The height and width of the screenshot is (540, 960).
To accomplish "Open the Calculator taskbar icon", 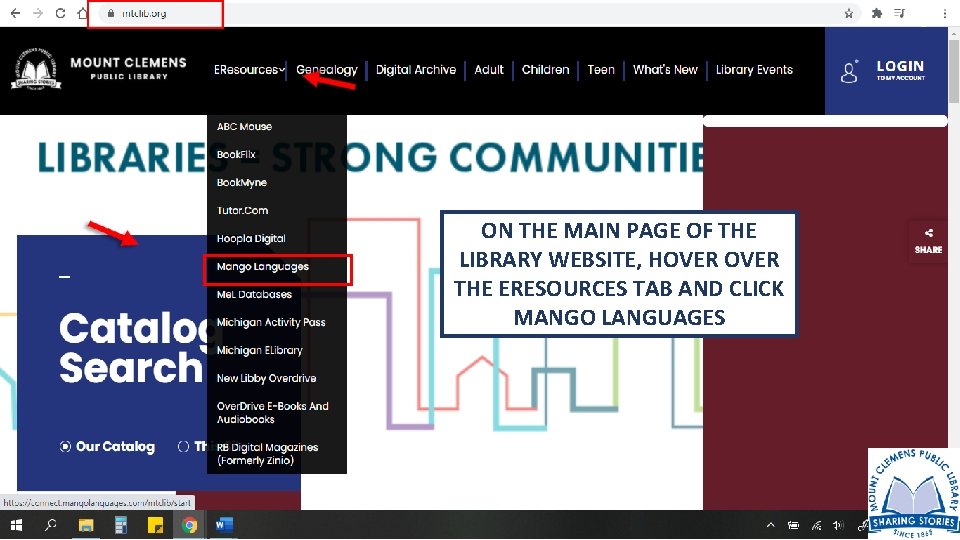I will coord(121,525).
